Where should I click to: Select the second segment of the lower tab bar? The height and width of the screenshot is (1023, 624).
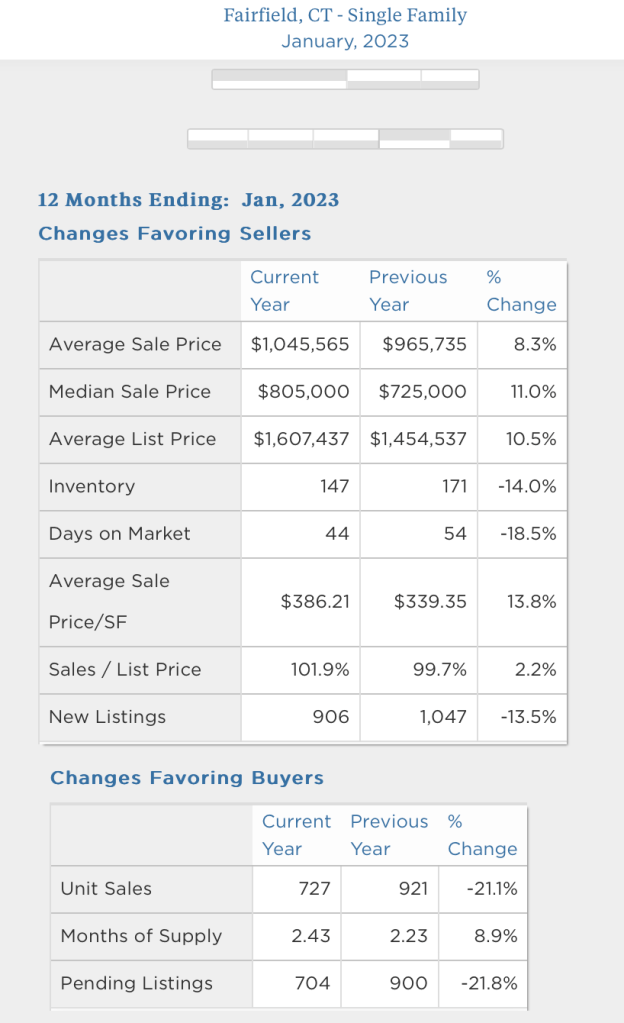[x=280, y=139]
